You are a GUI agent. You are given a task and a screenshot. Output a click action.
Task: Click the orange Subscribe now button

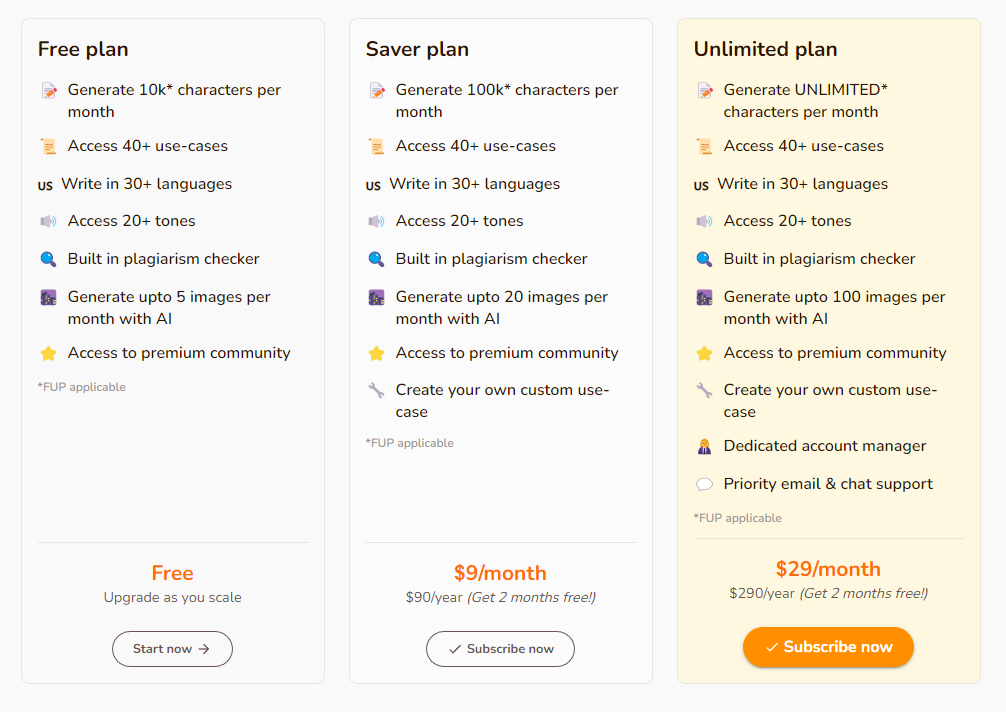point(828,647)
